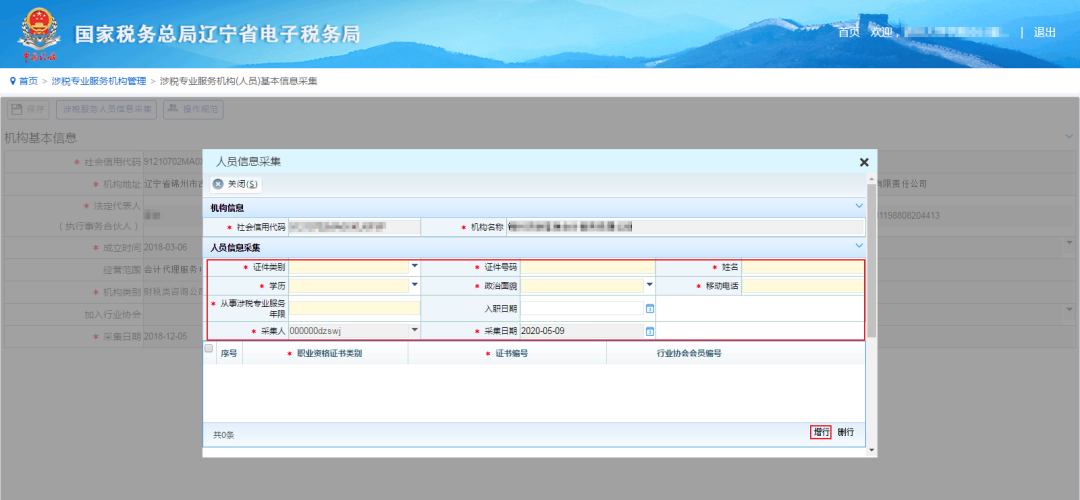Screen dimensions: 1080x500
Task: Open the 采集日期 calendar picker icon
Action: click(650, 331)
